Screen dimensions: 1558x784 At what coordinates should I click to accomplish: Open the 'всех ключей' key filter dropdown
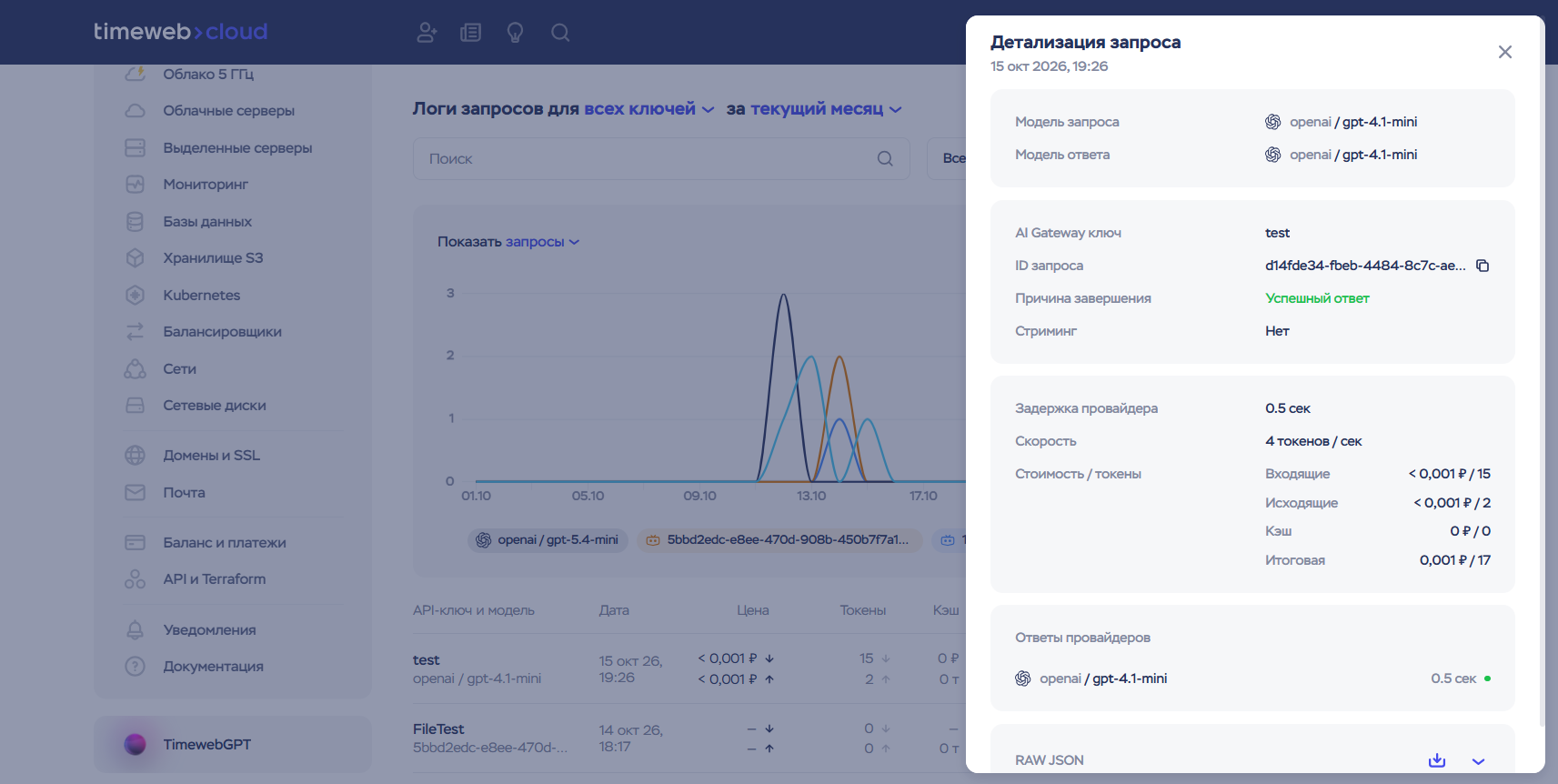point(648,109)
